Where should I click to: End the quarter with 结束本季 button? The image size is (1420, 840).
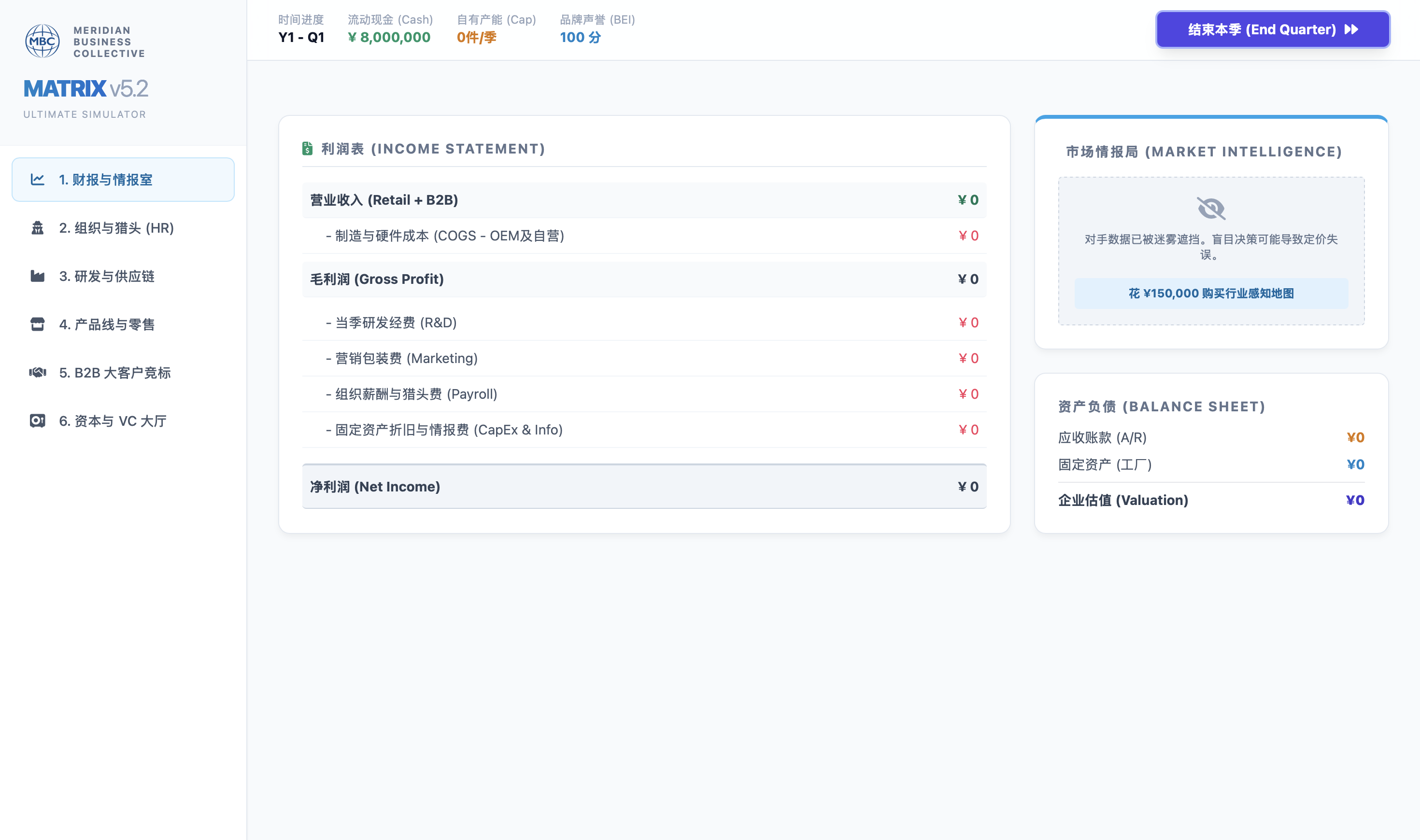1273,29
